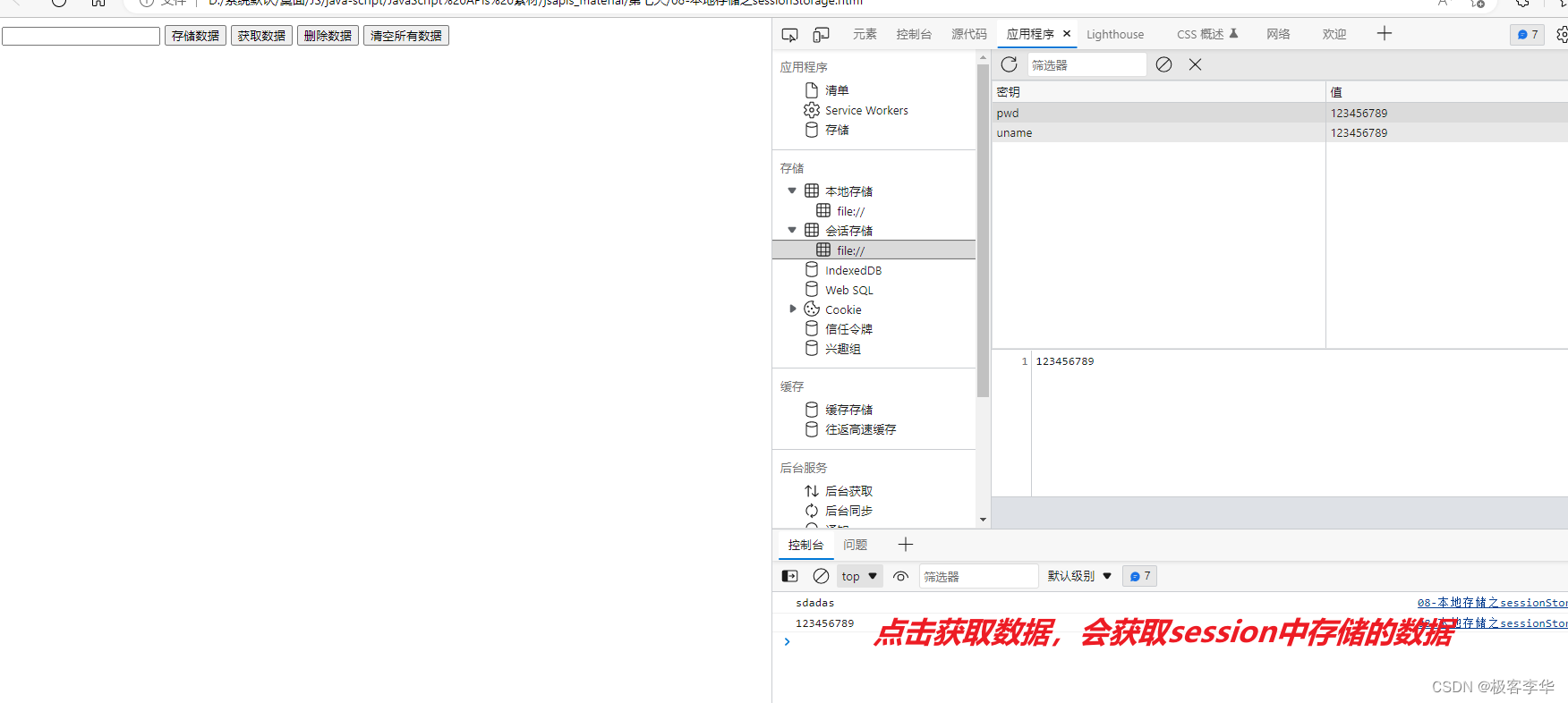Open the 默认级别 log level dropdown
Image resolution: width=1568 pixels, height=703 pixels.
point(1079,576)
